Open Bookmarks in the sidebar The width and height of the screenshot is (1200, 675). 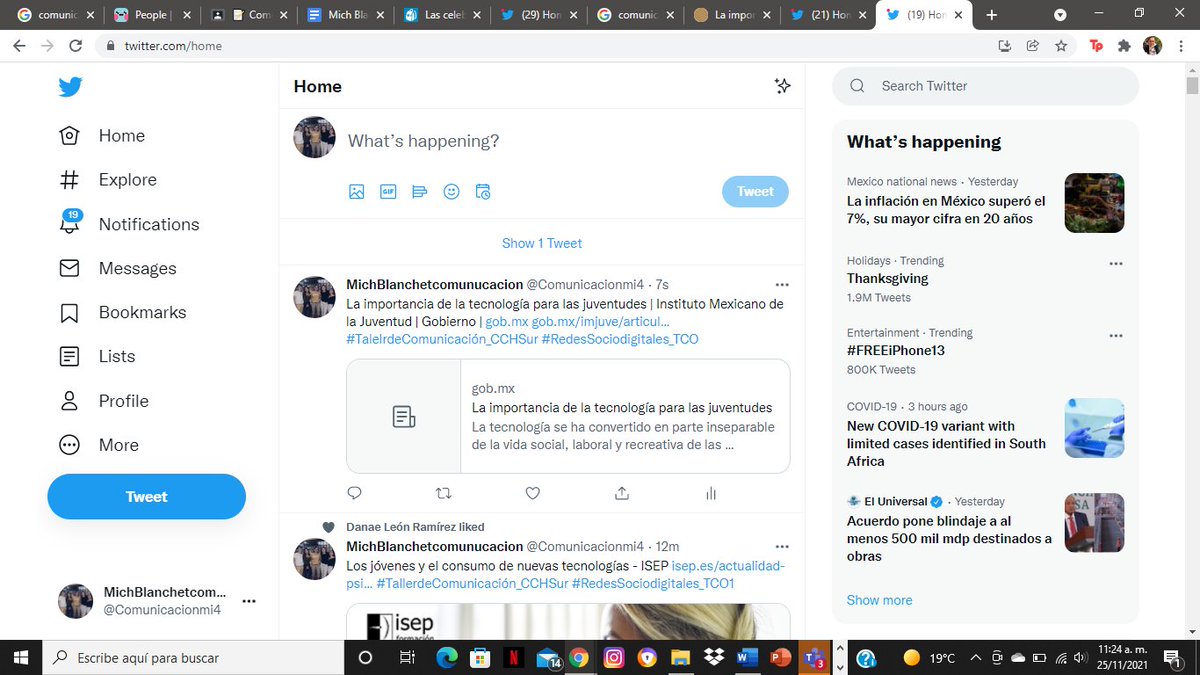click(x=123, y=312)
